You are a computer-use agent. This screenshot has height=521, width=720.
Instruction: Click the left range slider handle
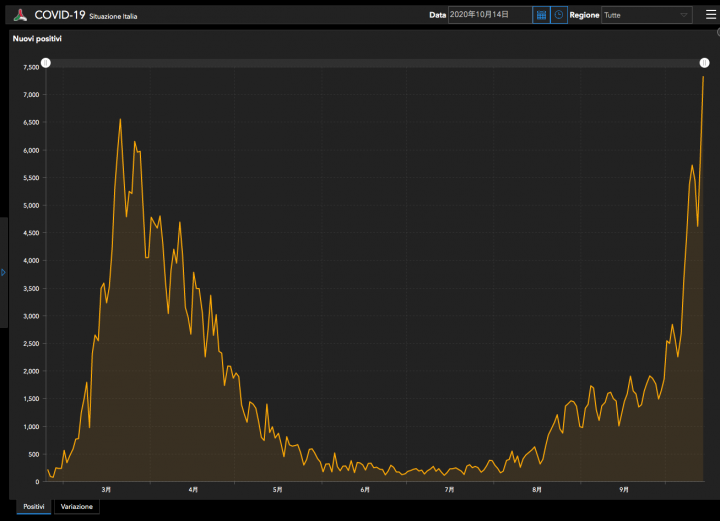46,63
